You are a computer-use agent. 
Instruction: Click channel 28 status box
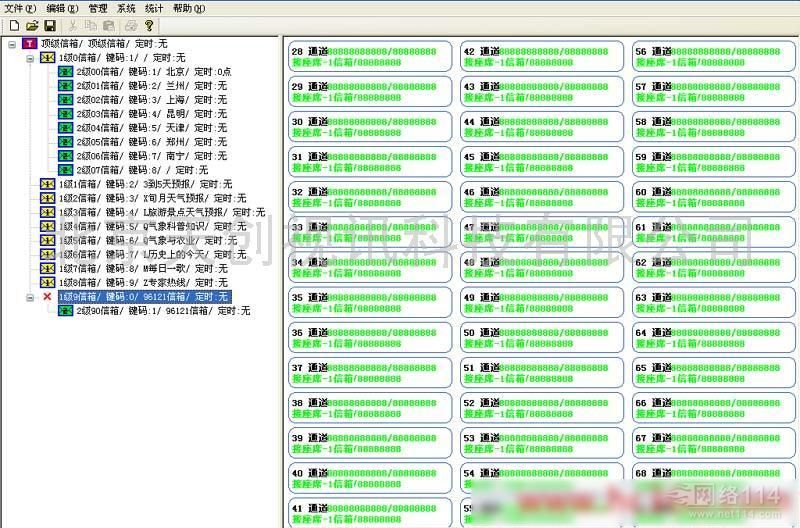pyautogui.click(x=369, y=56)
